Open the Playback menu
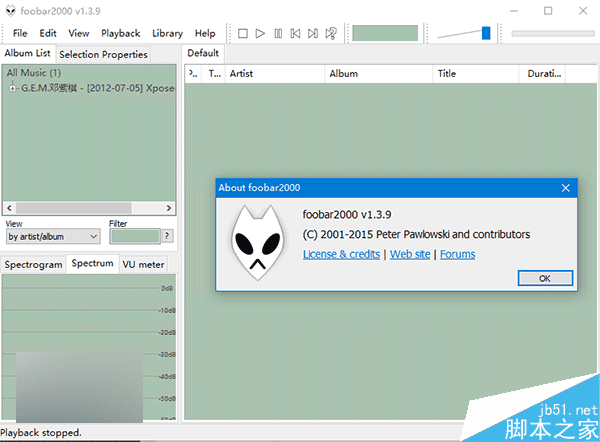 [x=121, y=33]
